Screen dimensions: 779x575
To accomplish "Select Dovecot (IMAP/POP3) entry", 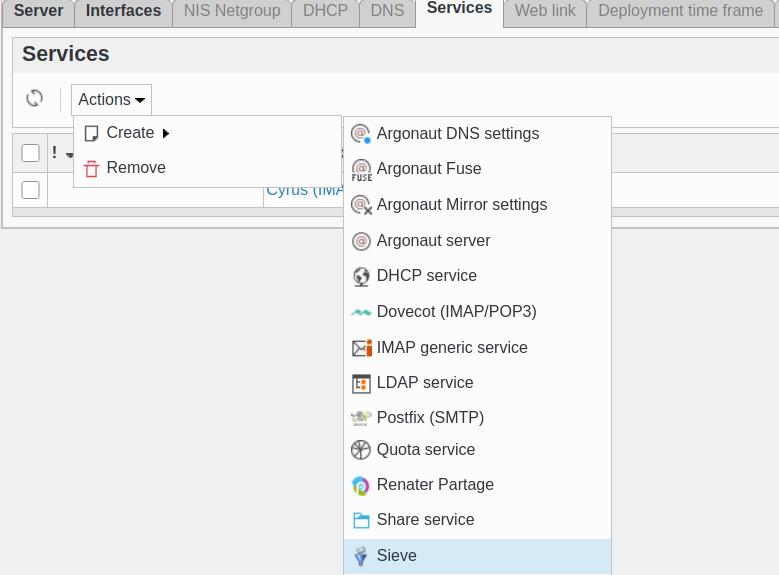I will point(477,312).
